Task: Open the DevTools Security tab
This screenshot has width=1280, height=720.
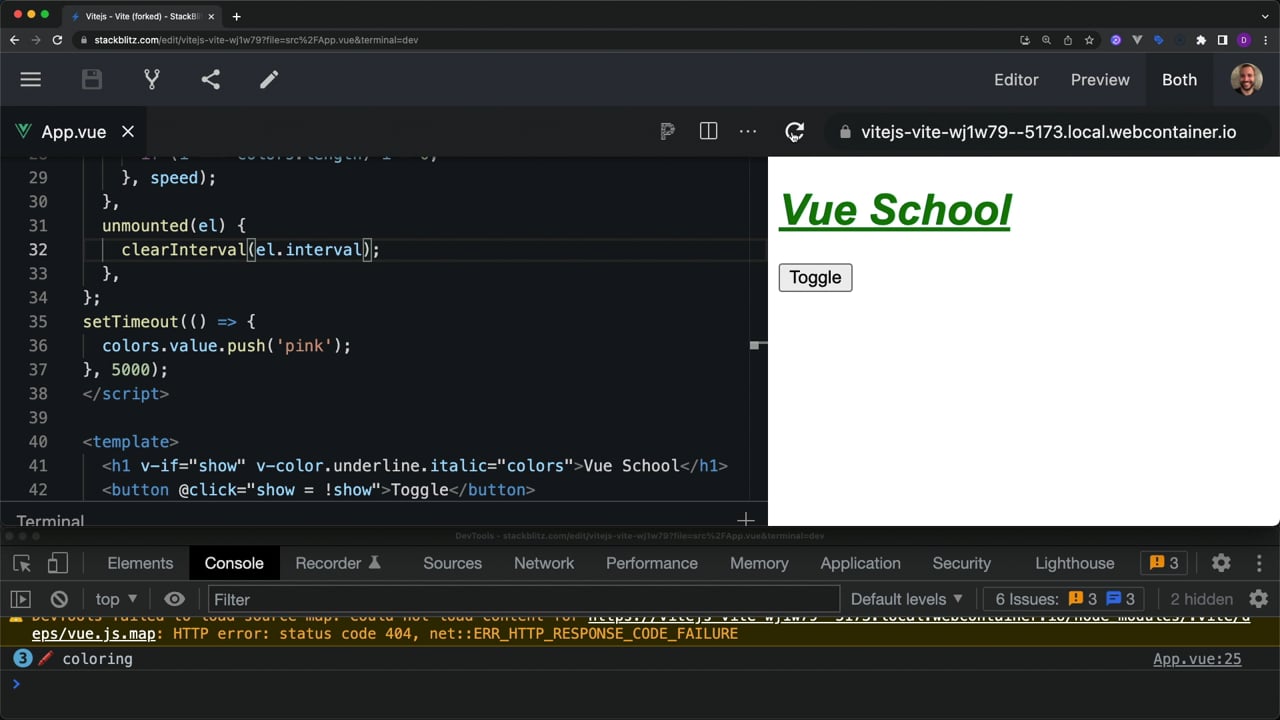Action: click(961, 563)
